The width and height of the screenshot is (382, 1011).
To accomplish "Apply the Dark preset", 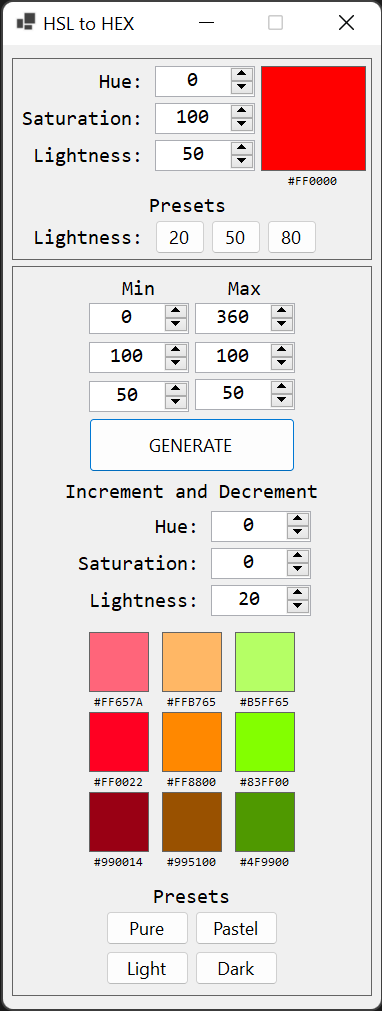I will pos(236,968).
